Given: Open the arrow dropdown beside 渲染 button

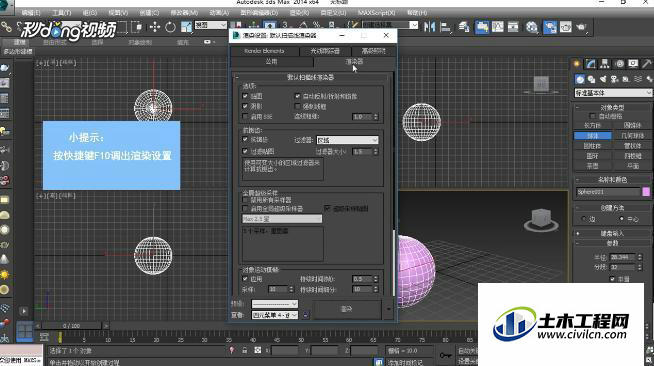Looking at the screenshot, I should 389,309.
